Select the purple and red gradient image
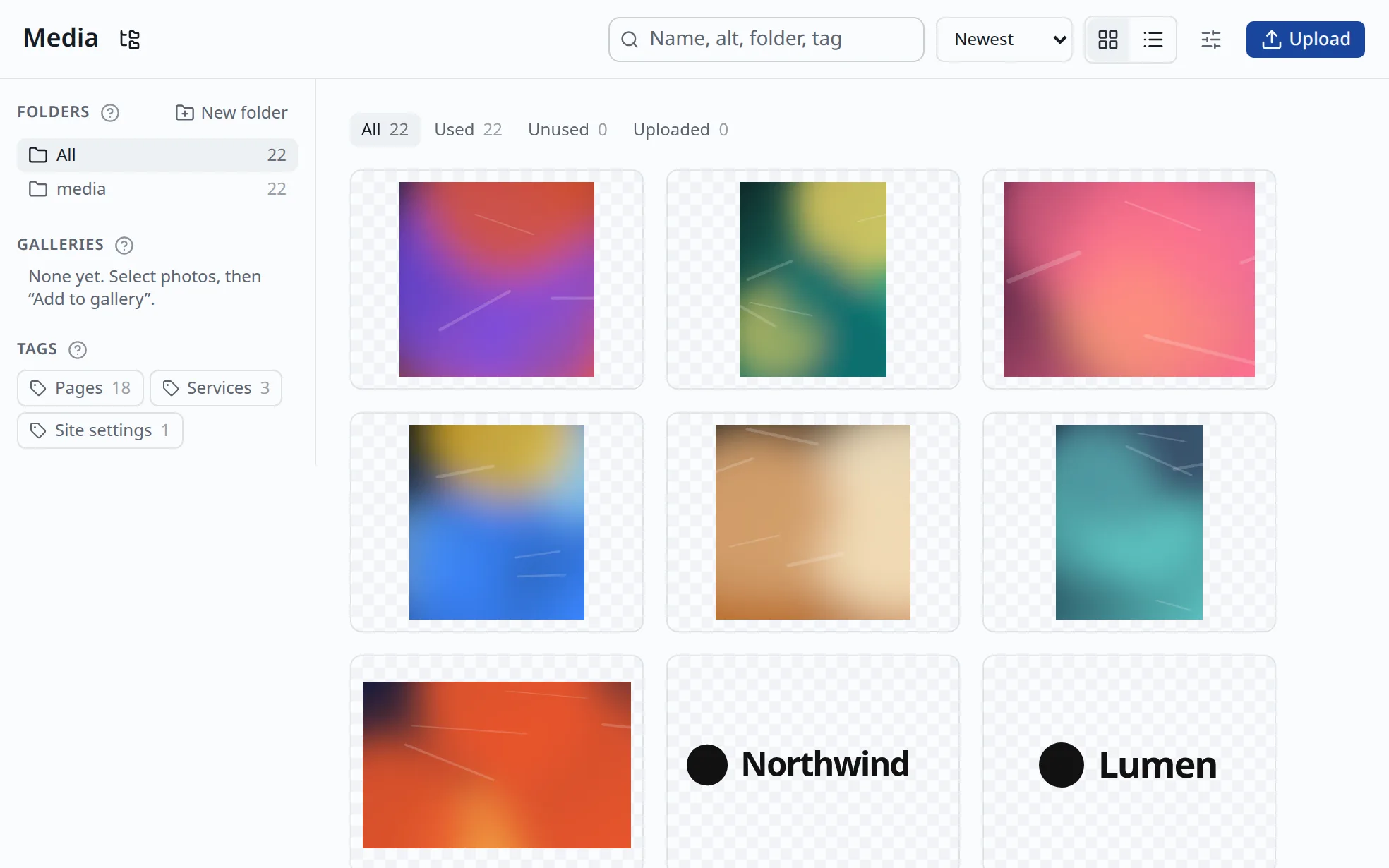Image resolution: width=1389 pixels, height=868 pixels. pos(497,279)
